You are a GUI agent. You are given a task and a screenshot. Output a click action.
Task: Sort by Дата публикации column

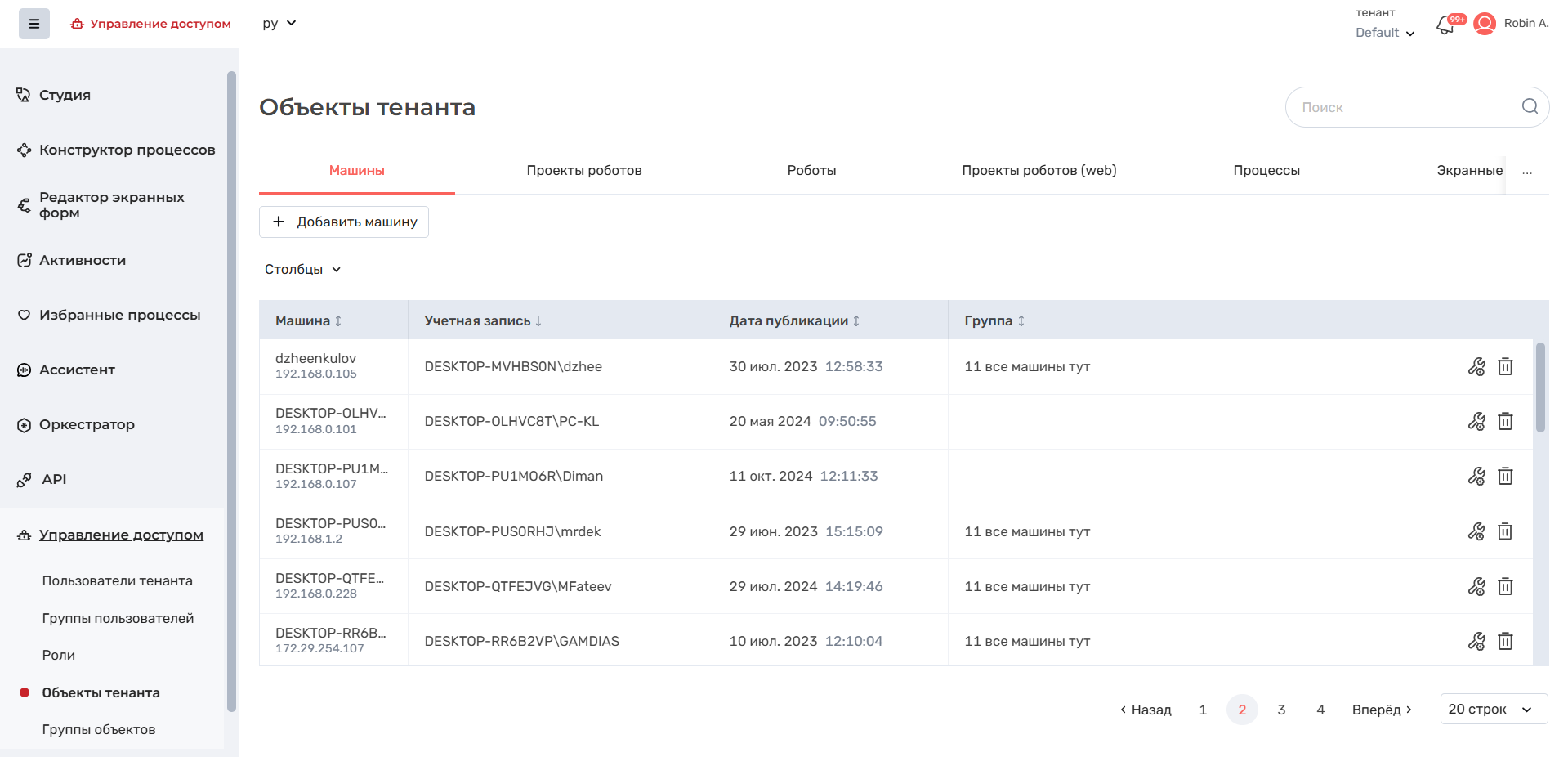click(855, 320)
